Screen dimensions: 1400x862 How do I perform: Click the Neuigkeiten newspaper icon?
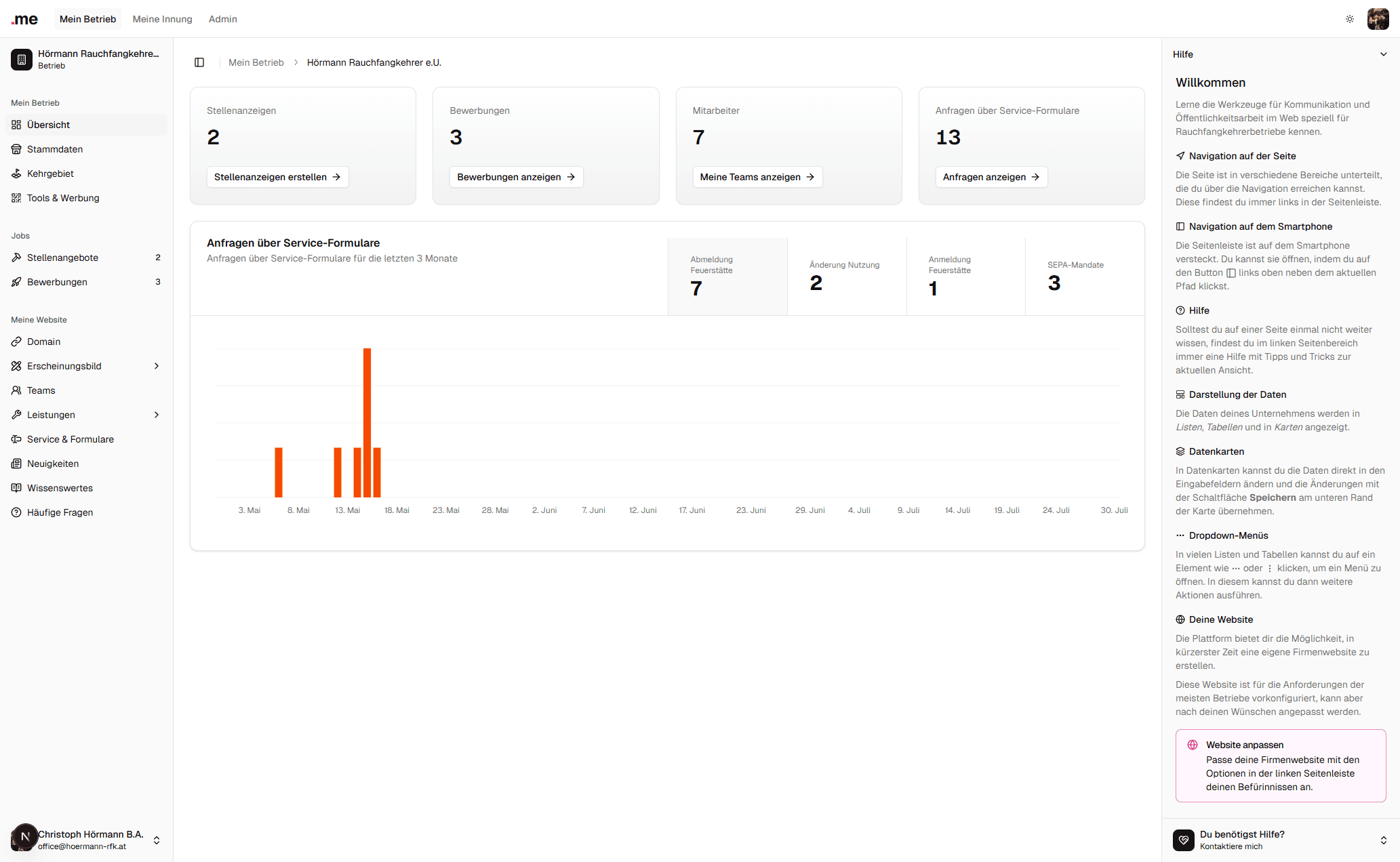coord(16,464)
